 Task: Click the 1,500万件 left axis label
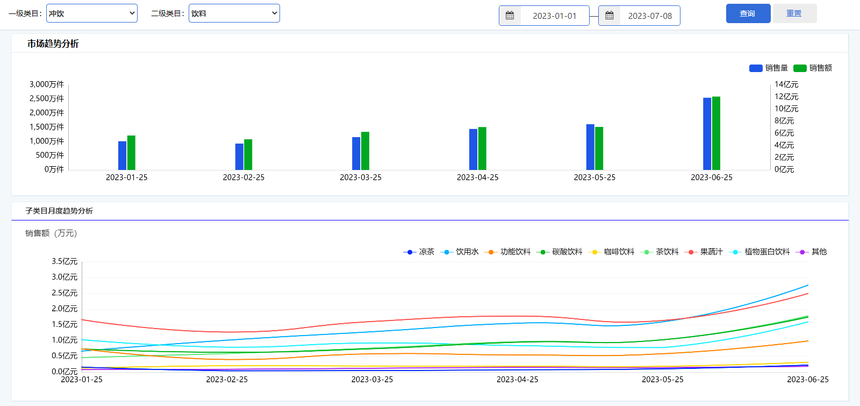coord(46,127)
